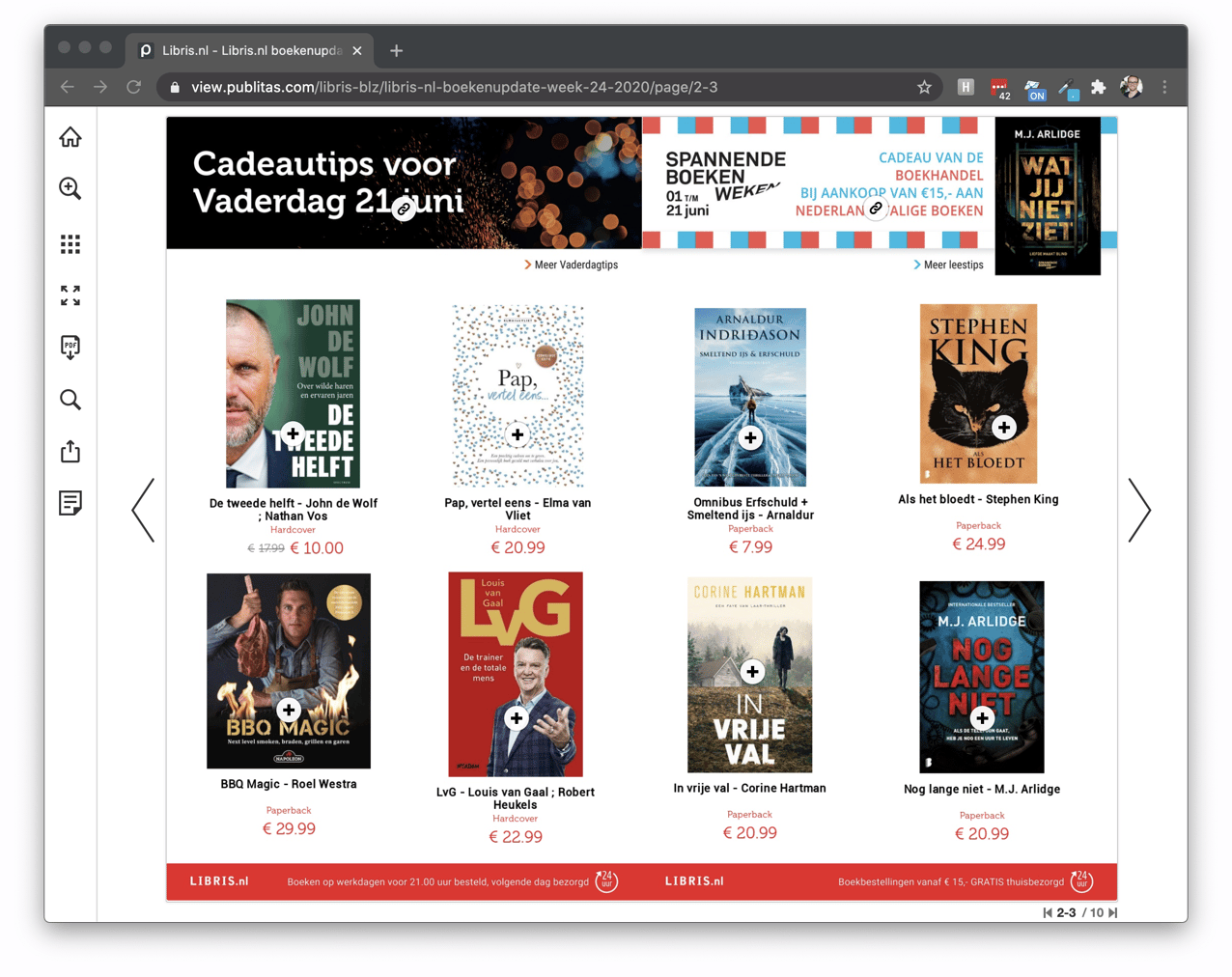Go to the next page with right arrow
The width and height of the screenshot is (1232, 977).
[x=1140, y=510]
